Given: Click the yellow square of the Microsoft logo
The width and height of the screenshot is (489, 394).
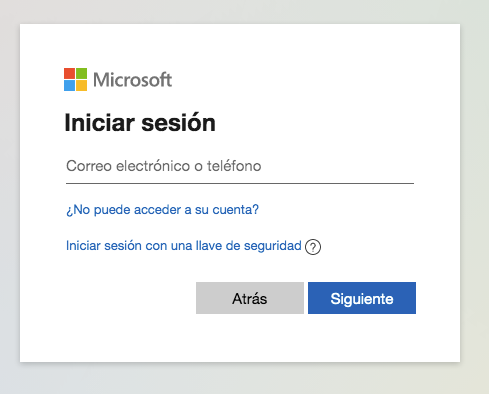Looking at the screenshot, I should (81, 85).
